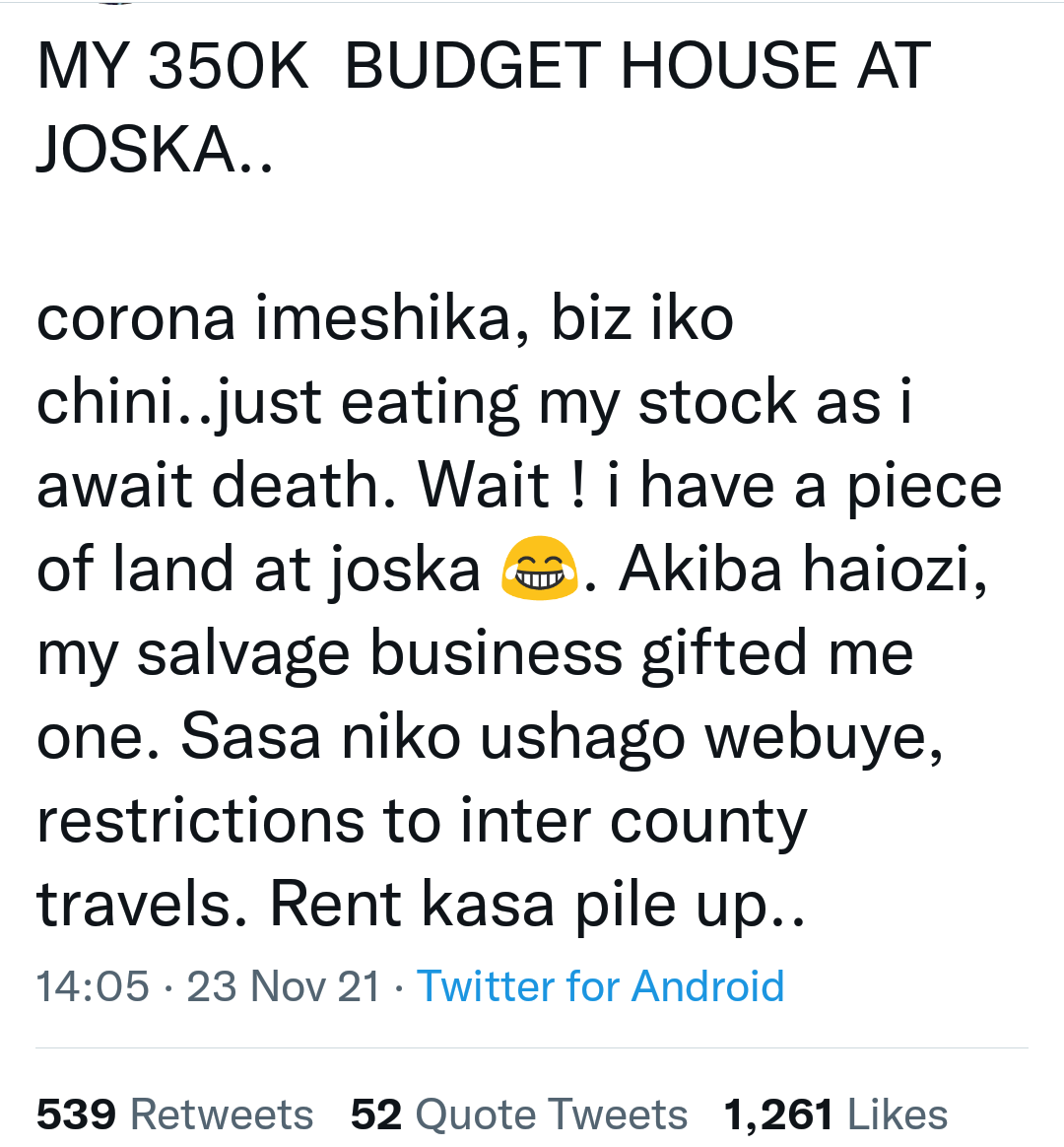The image size is (1064, 1147).
Task: Show the 1,261 Likes list
Action: [x=835, y=1114]
